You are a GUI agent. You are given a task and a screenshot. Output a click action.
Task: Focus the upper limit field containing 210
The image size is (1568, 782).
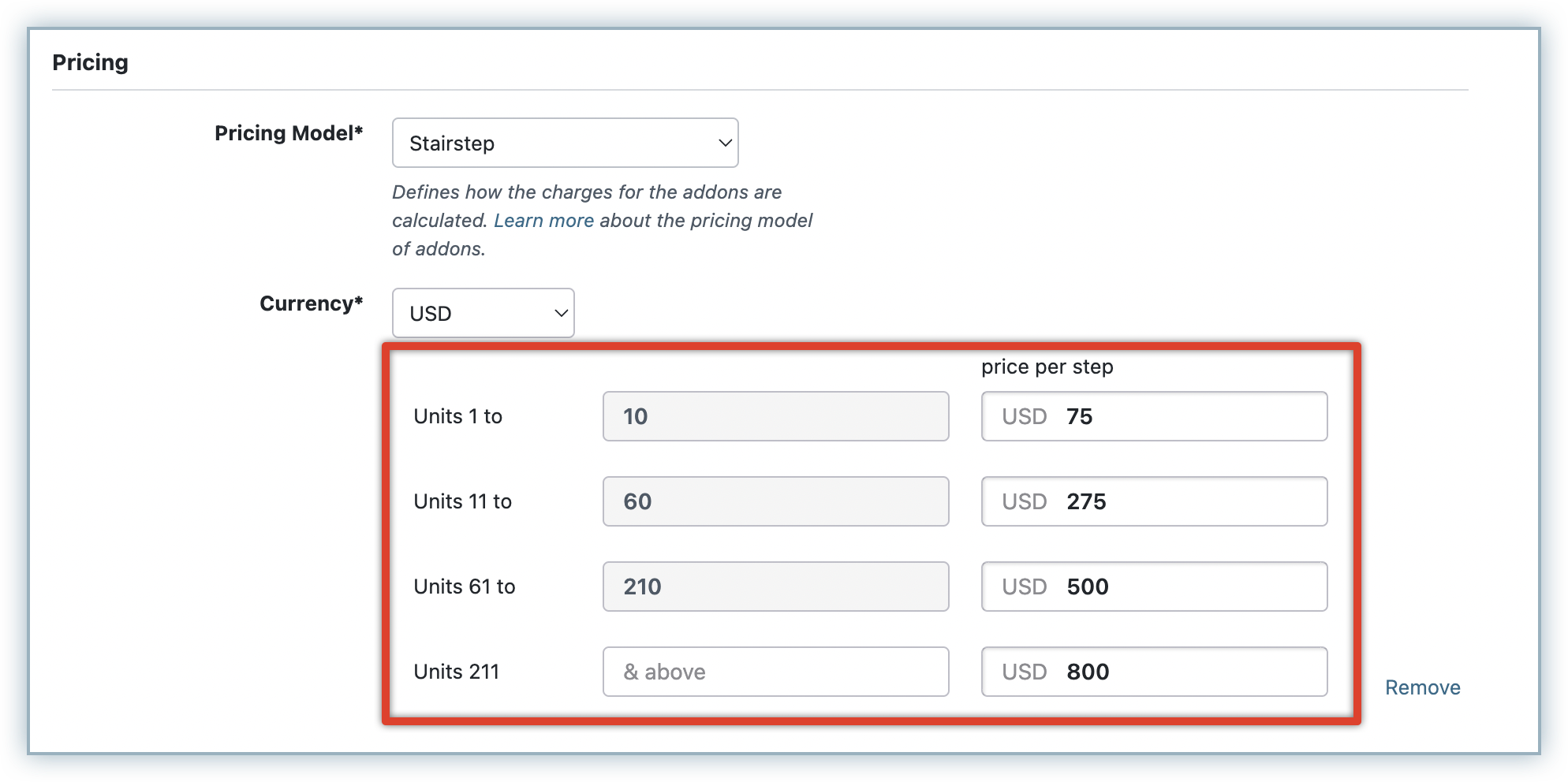[775, 586]
